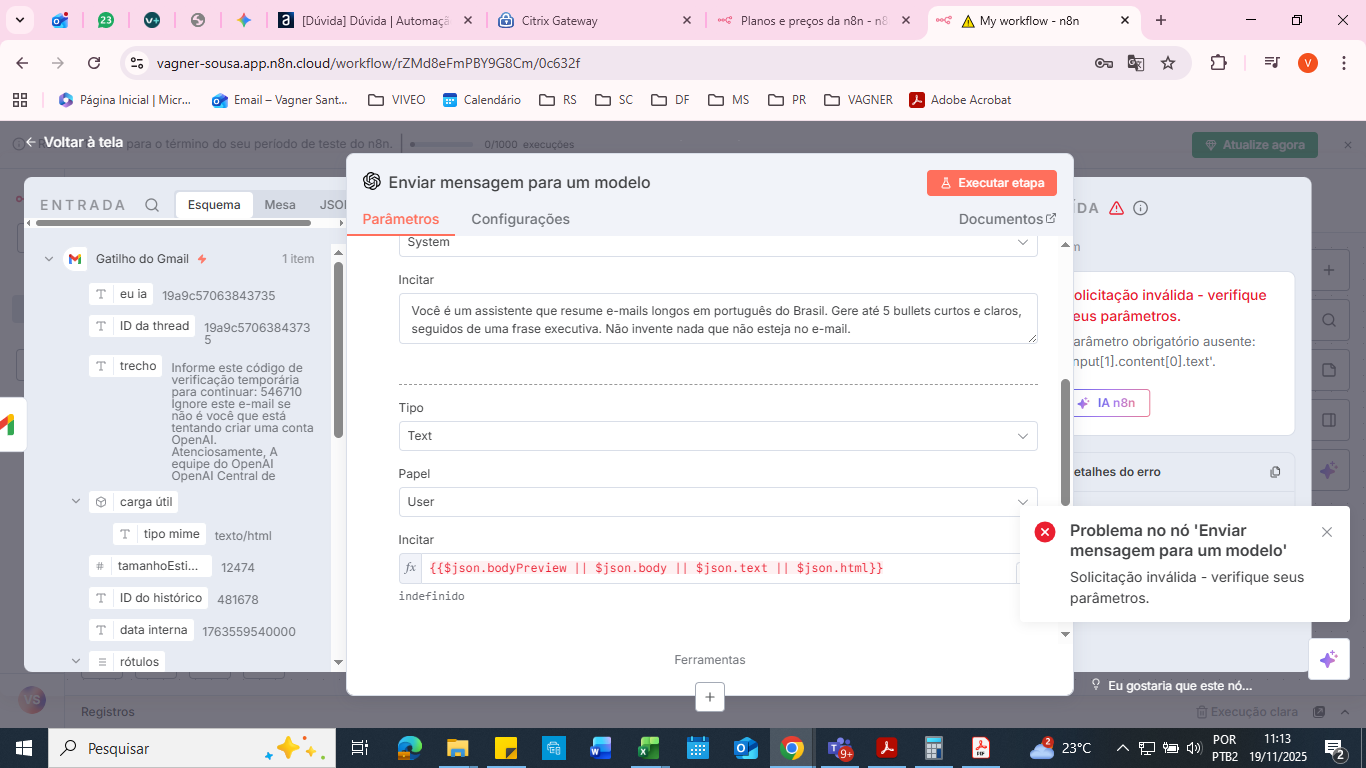Click the info icon in the output panel header
1366x768 pixels.
pyautogui.click(x=1140, y=208)
